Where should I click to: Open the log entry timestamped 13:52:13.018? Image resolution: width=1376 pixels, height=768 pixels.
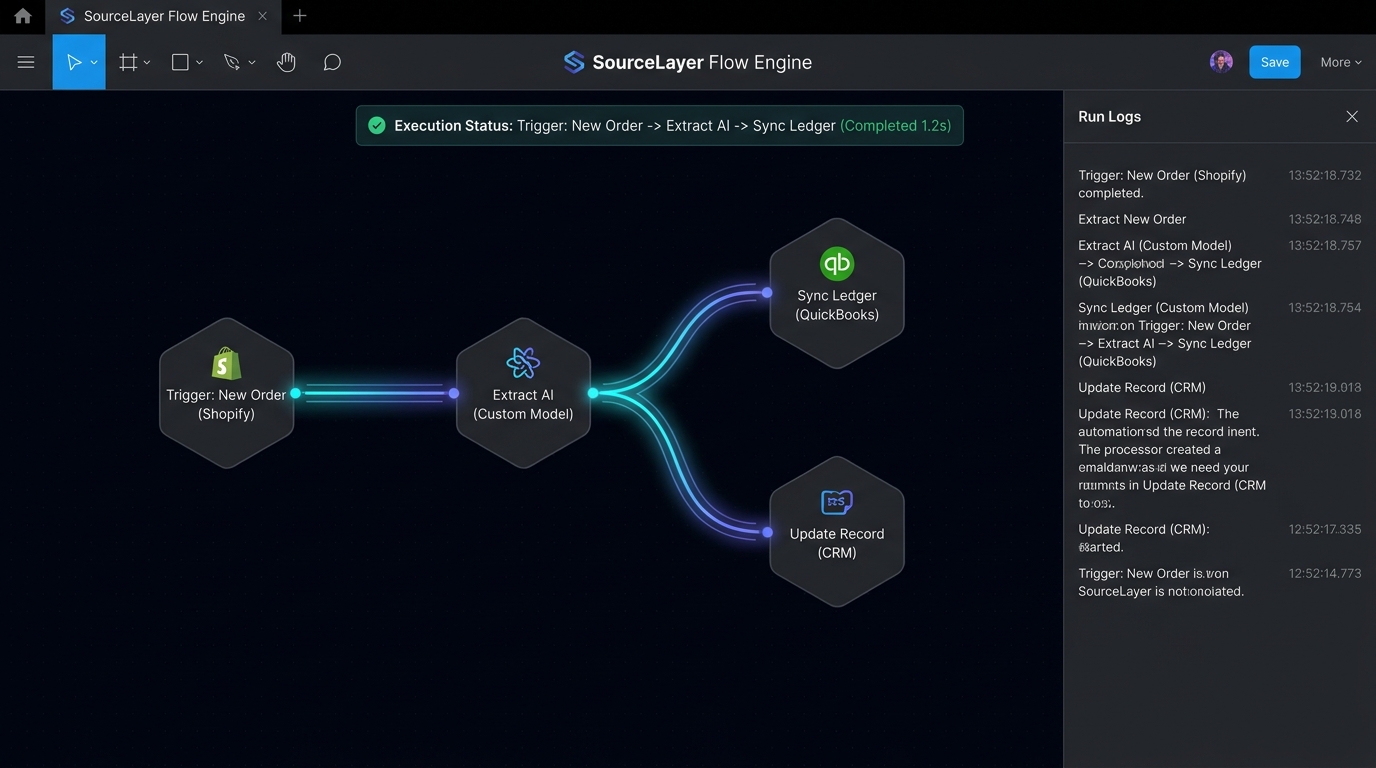point(1219,458)
